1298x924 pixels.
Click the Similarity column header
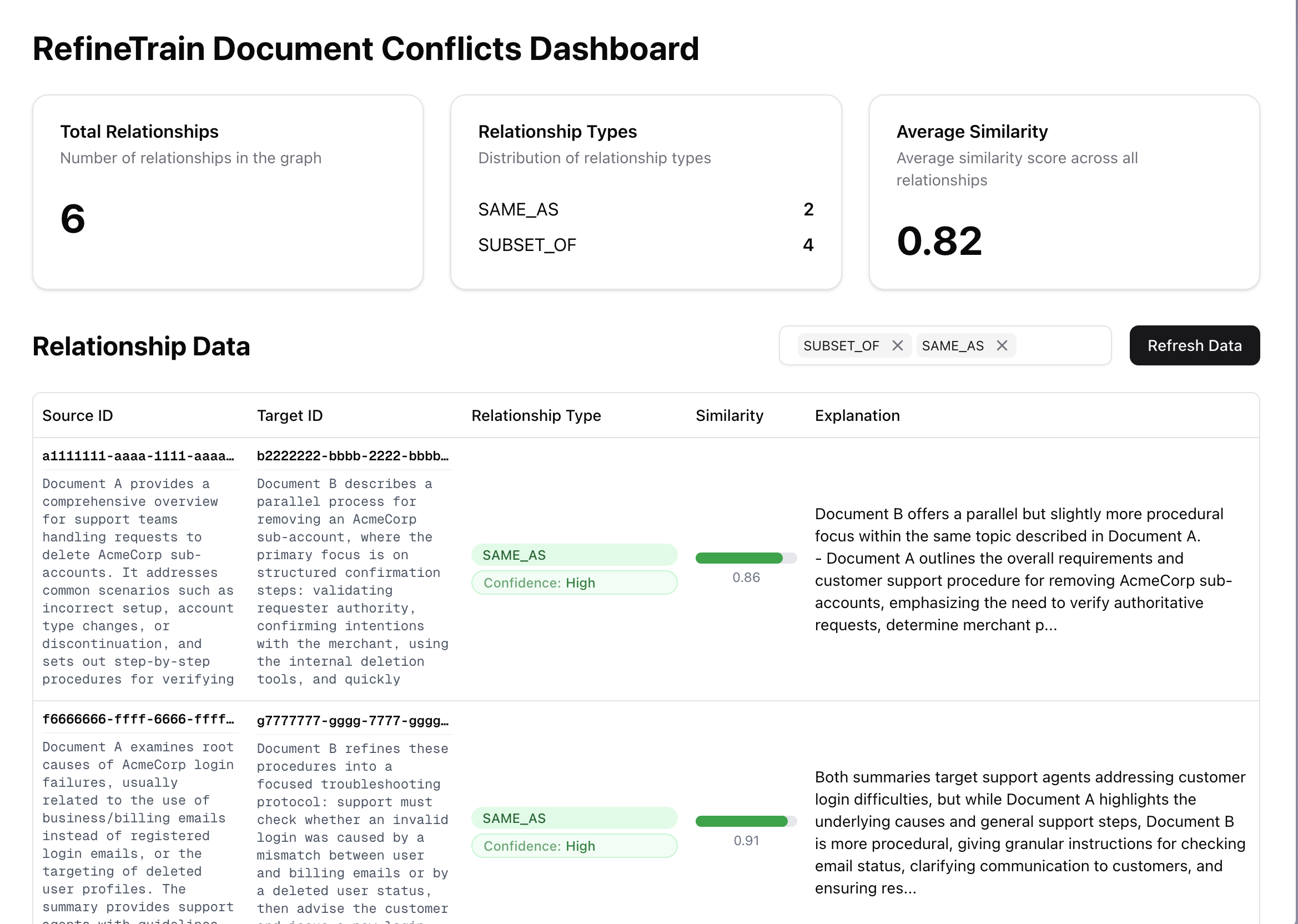pos(729,415)
